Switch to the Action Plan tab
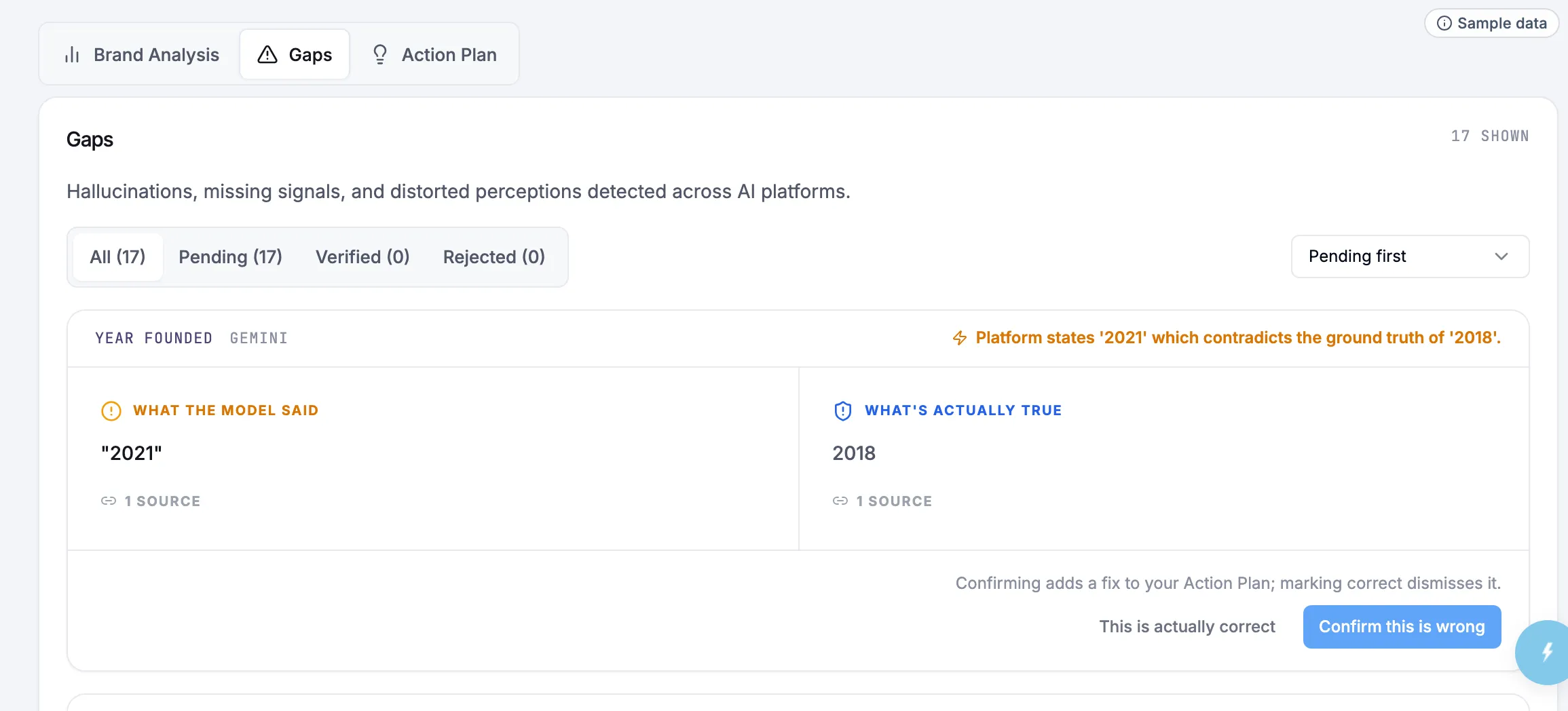Image resolution: width=1568 pixels, height=711 pixels. click(x=434, y=54)
